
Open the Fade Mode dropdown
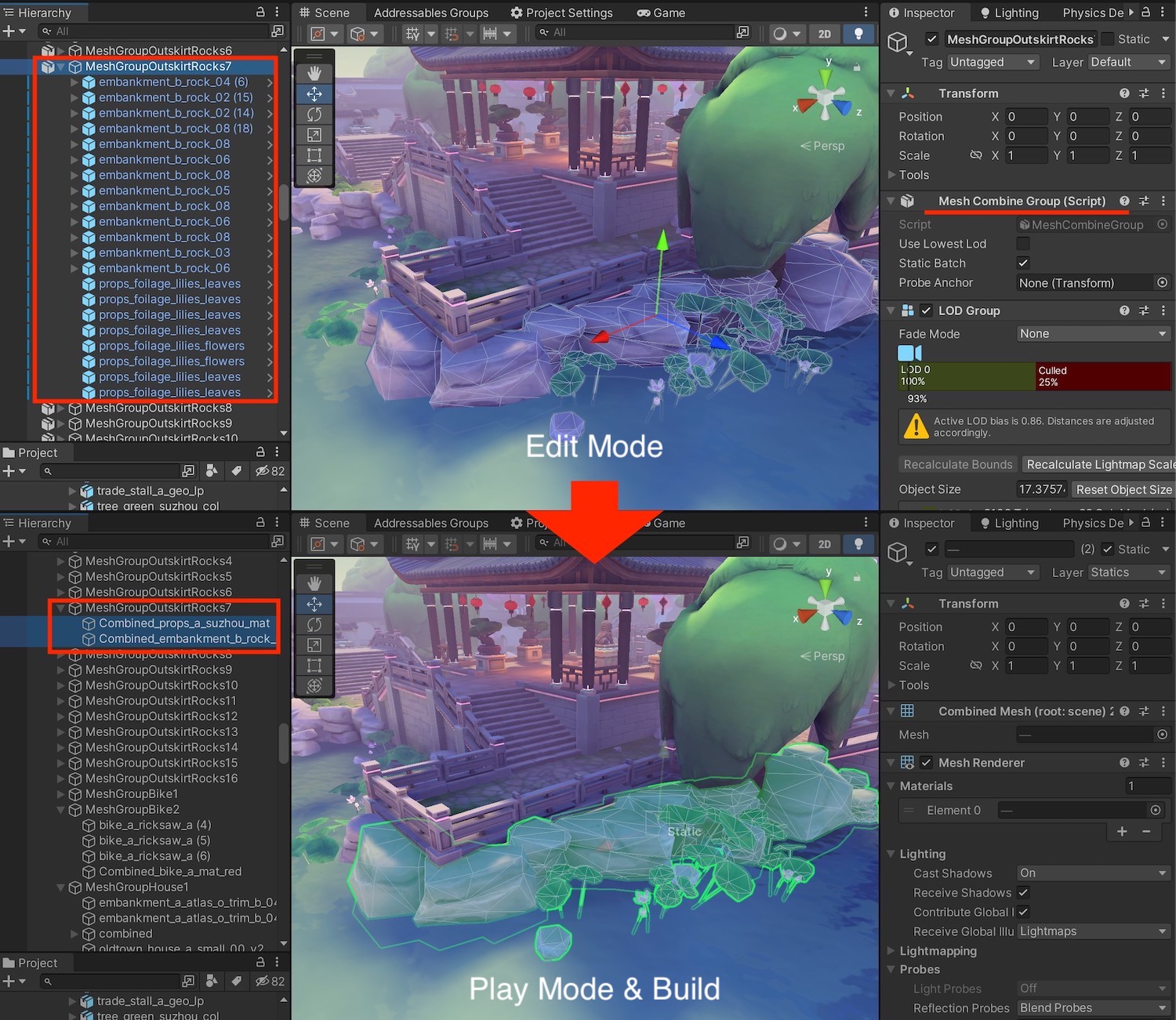(x=1092, y=334)
